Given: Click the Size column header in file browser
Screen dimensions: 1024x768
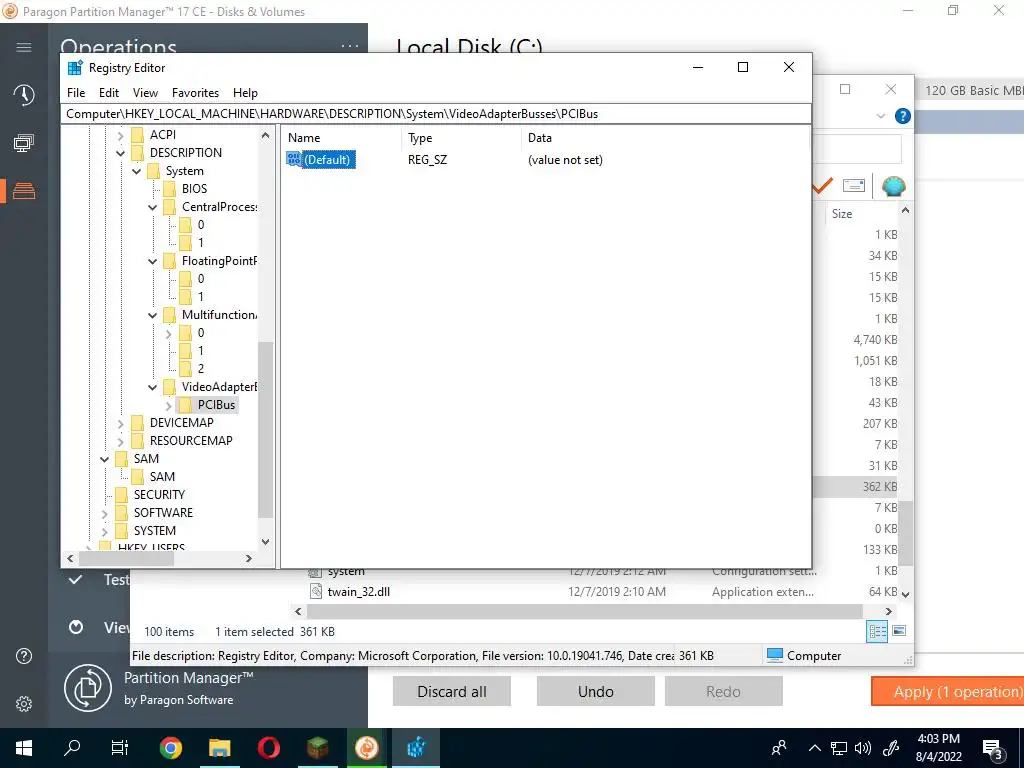Looking at the screenshot, I should pos(842,214).
